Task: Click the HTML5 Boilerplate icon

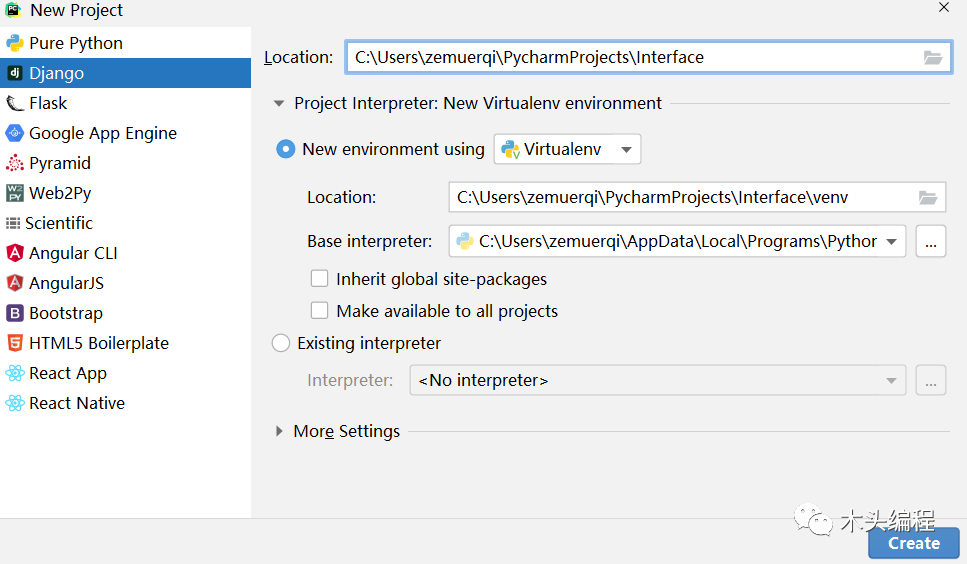Action: pos(14,343)
